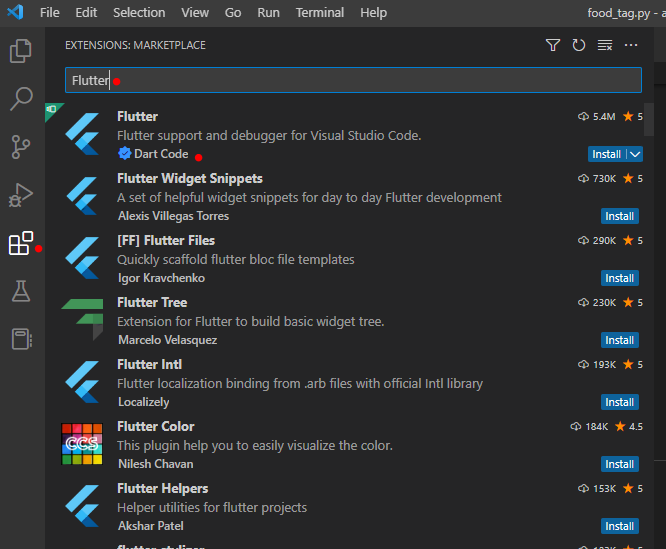Install Flutter Helpers extension
Screen dimensions: 666x549
[620, 526]
